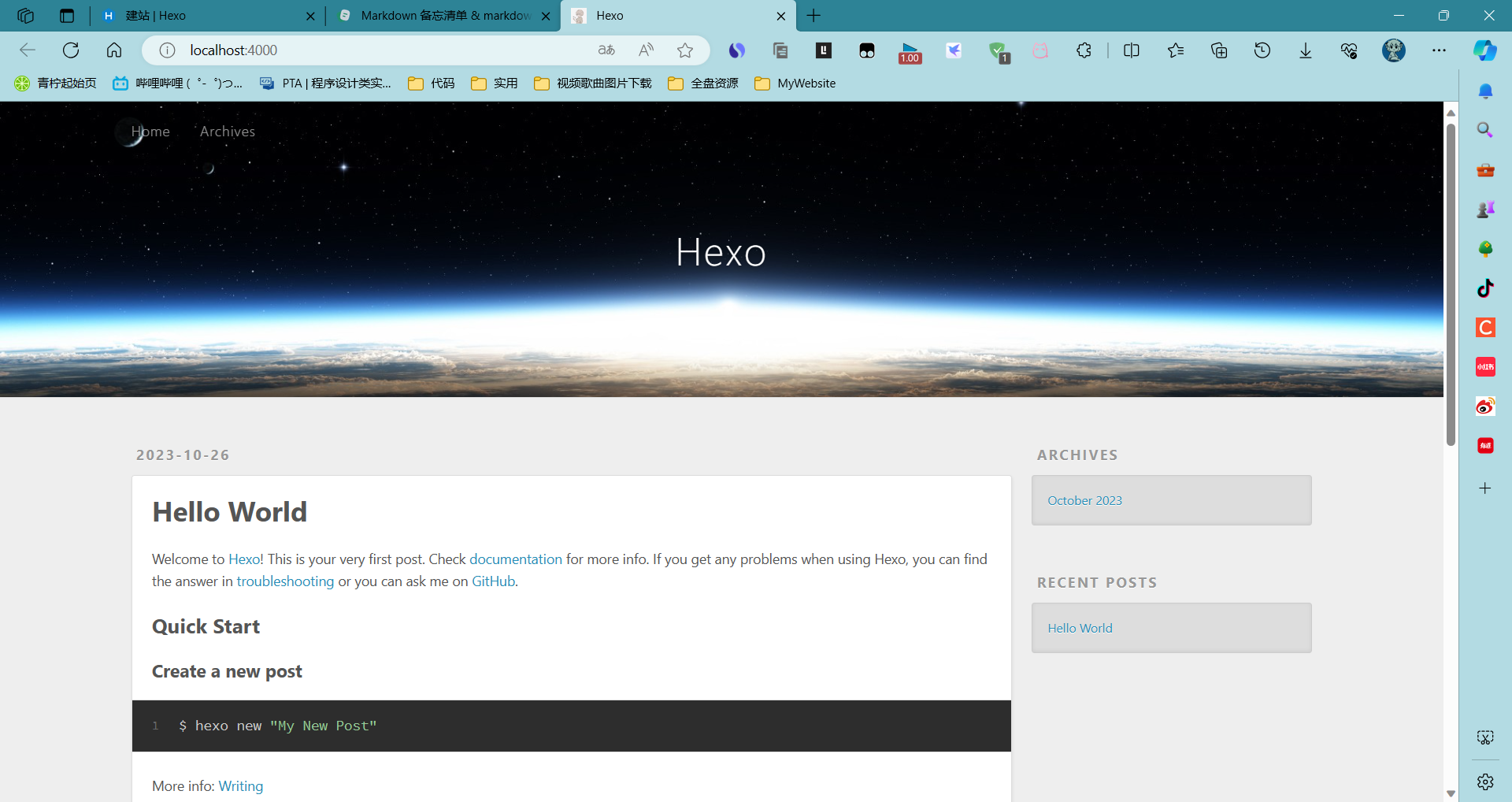Open browser History icon
1512x802 pixels.
pos(1262,50)
